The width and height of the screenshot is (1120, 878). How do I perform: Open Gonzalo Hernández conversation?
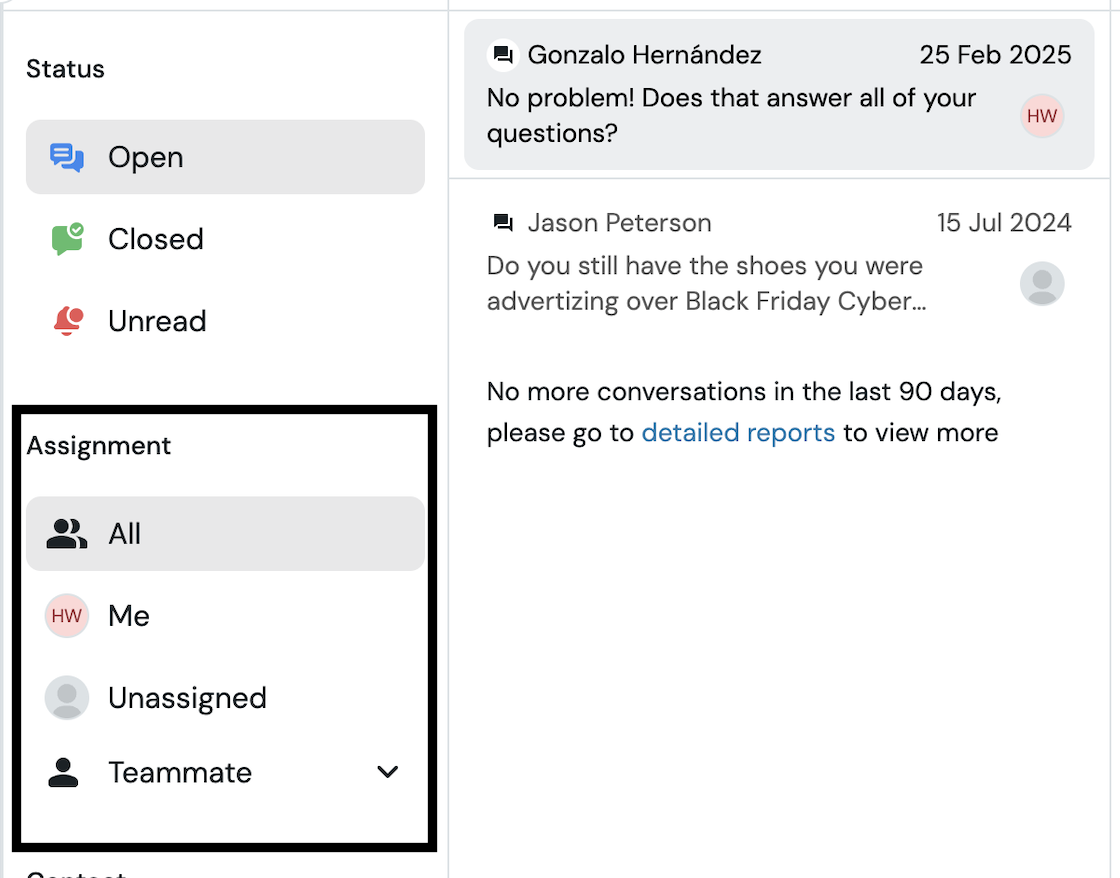click(779, 94)
